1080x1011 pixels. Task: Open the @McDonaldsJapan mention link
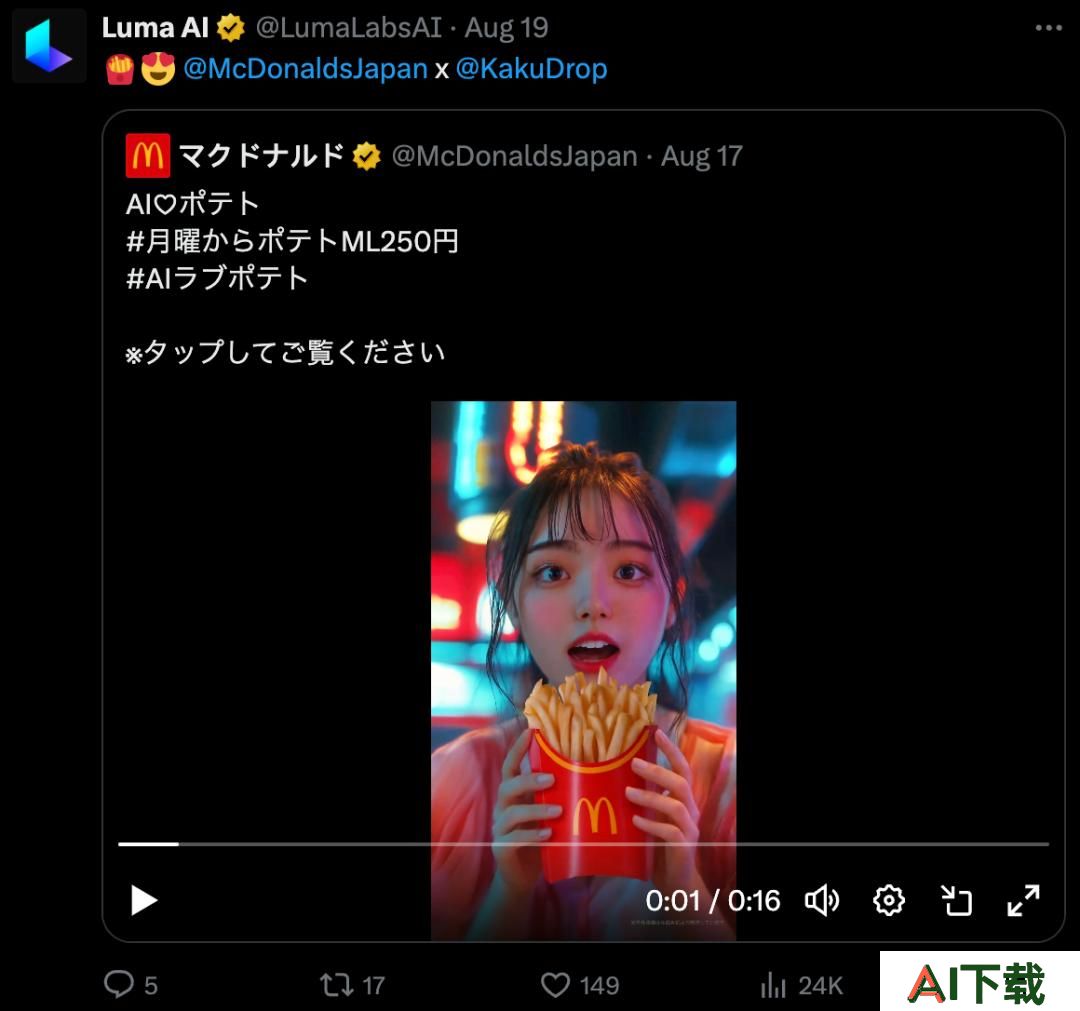coord(305,69)
